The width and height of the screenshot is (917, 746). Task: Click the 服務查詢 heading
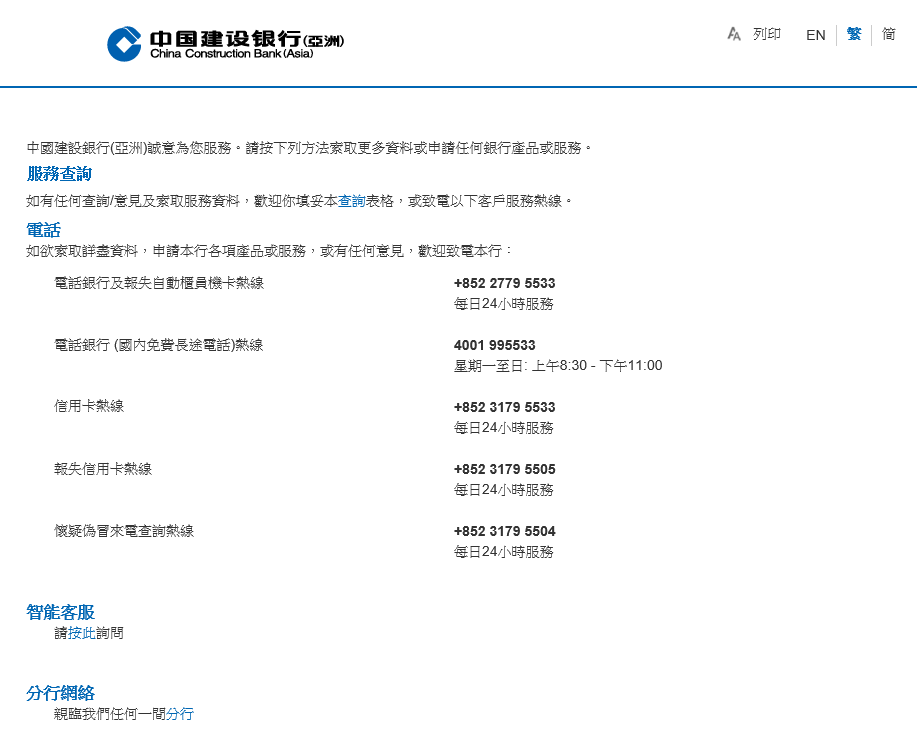[x=60, y=174]
